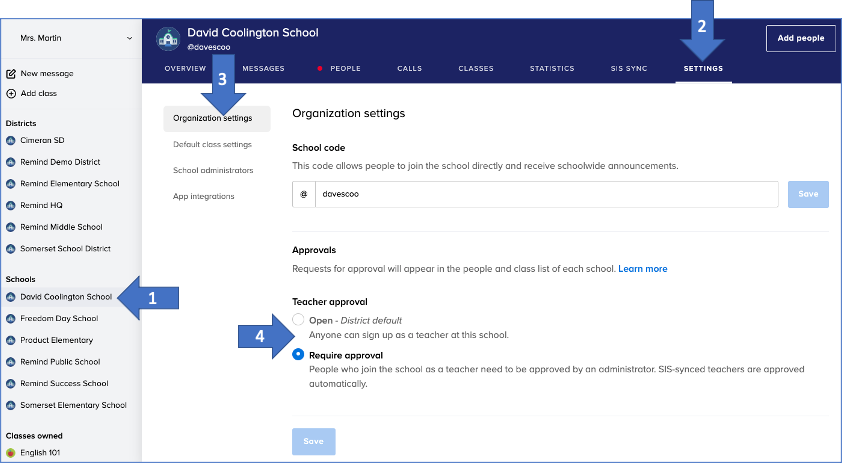Click the New message compose icon
Viewport: 842px width, 463px height.
11,74
